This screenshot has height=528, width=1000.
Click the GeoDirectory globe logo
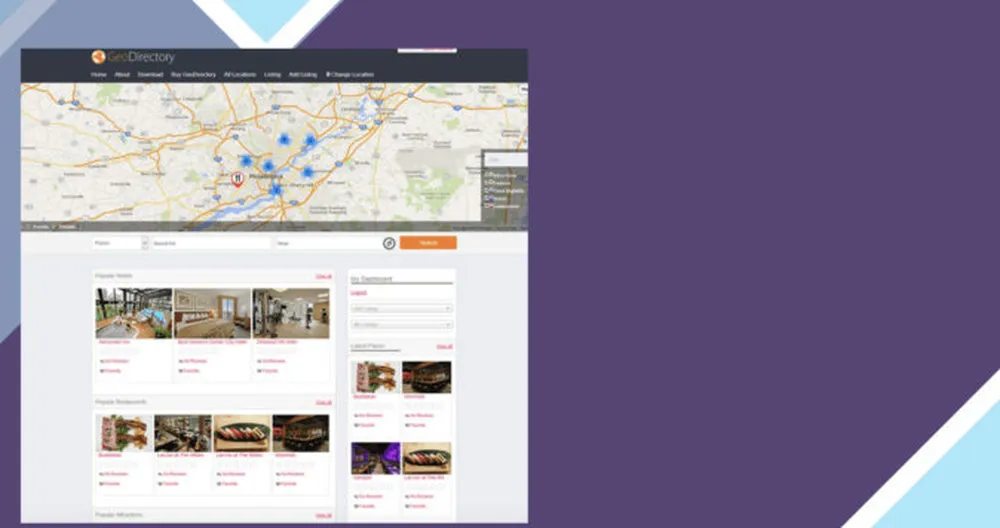(x=98, y=57)
